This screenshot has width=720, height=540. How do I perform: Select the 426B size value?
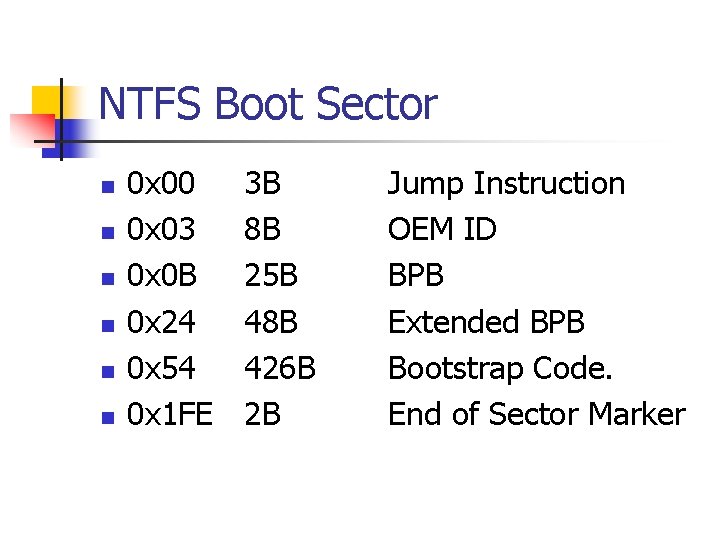tap(281, 368)
